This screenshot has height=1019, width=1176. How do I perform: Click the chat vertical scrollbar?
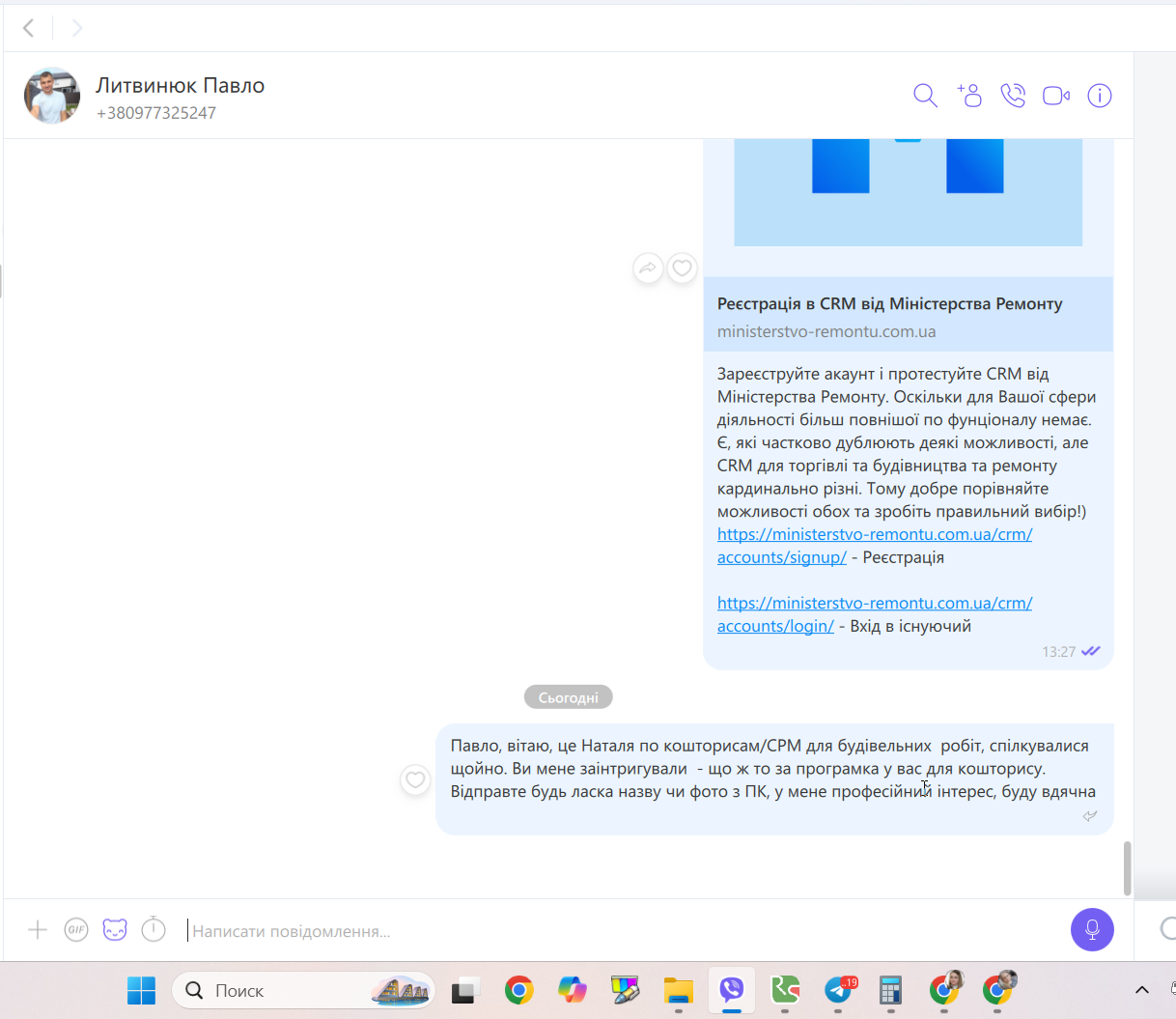click(1127, 867)
